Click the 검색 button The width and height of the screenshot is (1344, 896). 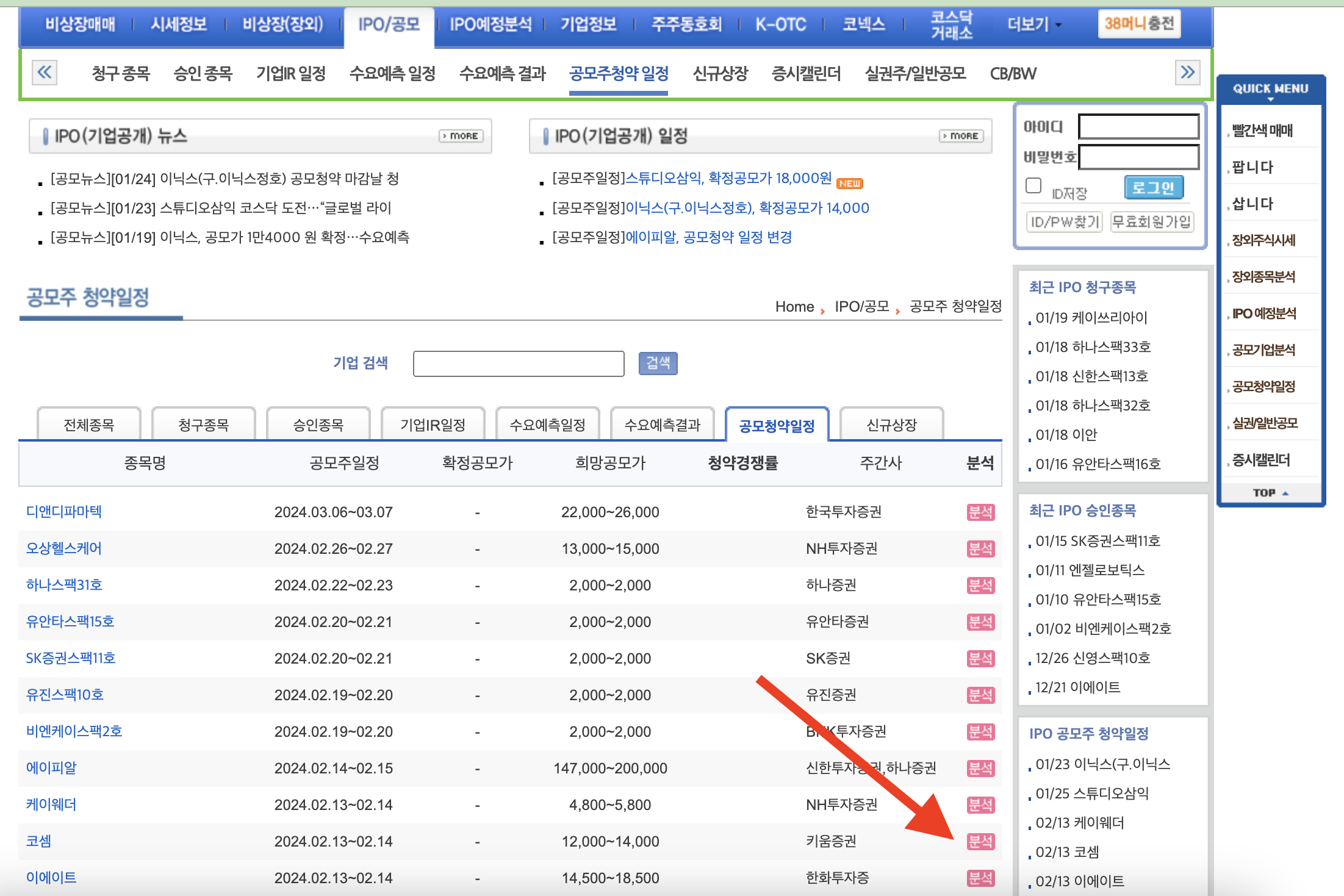tap(658, 363)
